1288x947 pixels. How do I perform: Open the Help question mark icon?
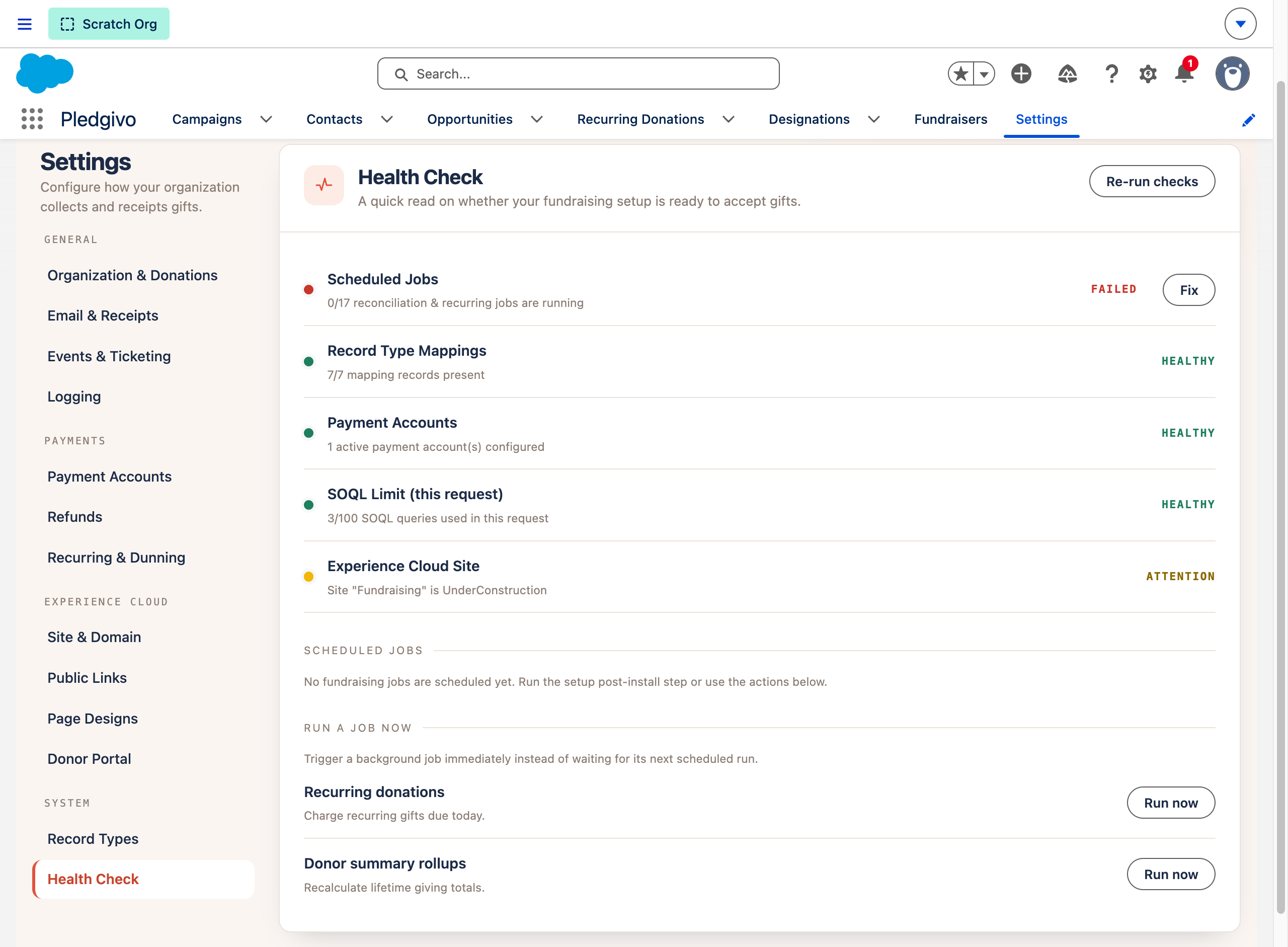(1111, 73)
